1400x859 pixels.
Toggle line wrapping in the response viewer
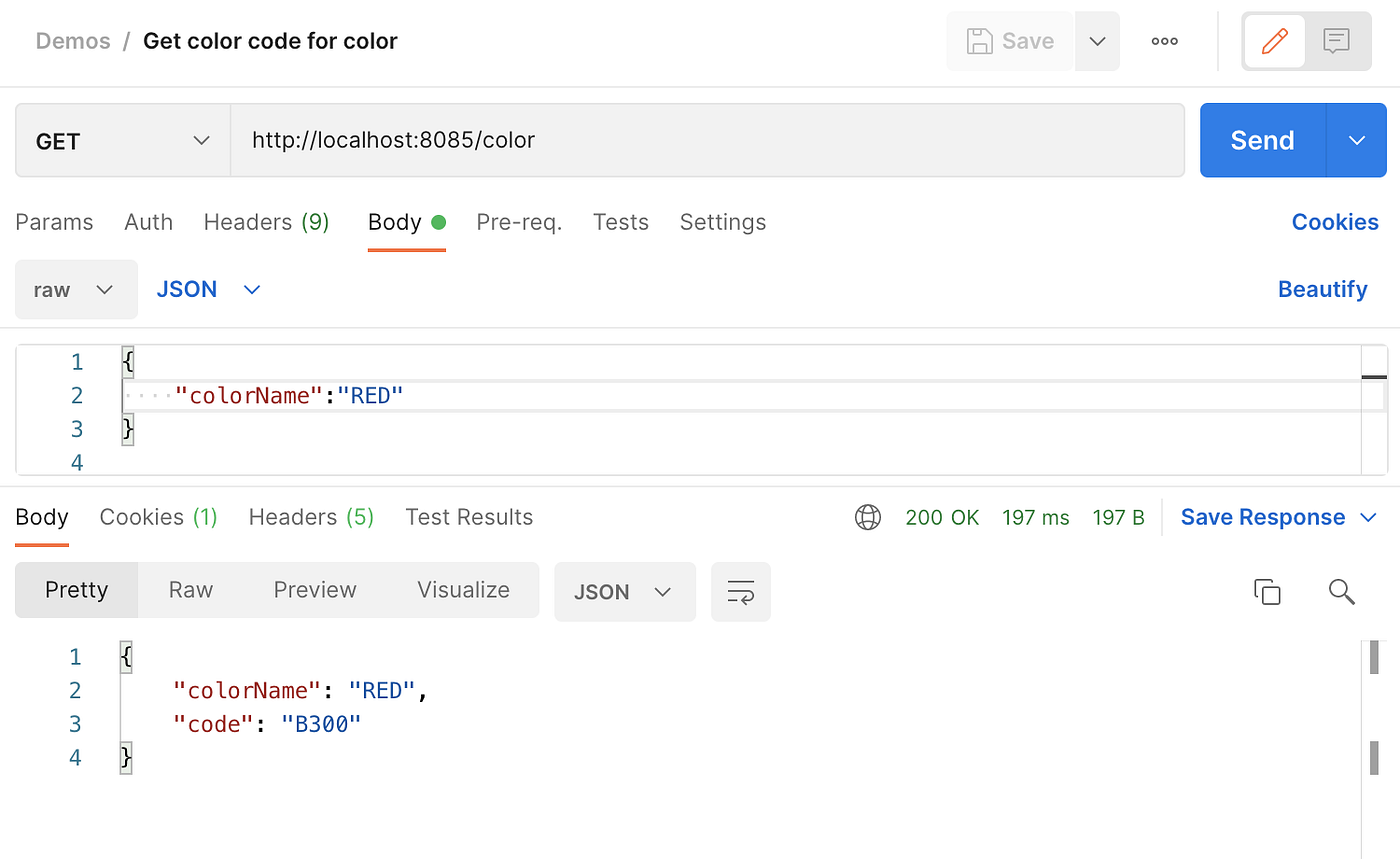[741, 591]
